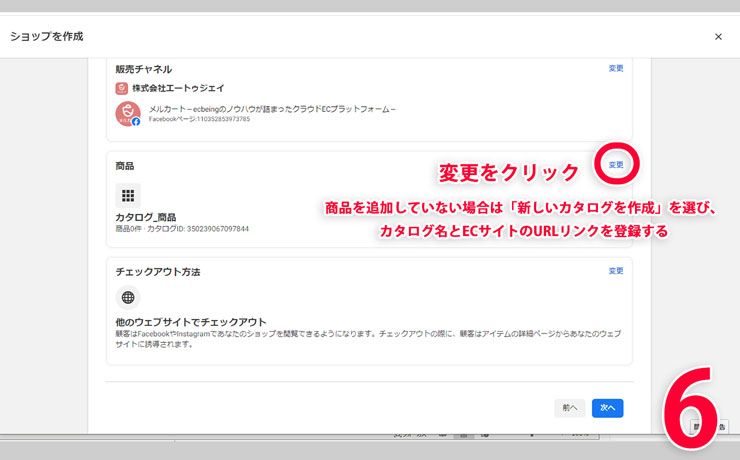Click the ショップを作成 dialog title
The image size is (740, 460).
coord(47,36)
